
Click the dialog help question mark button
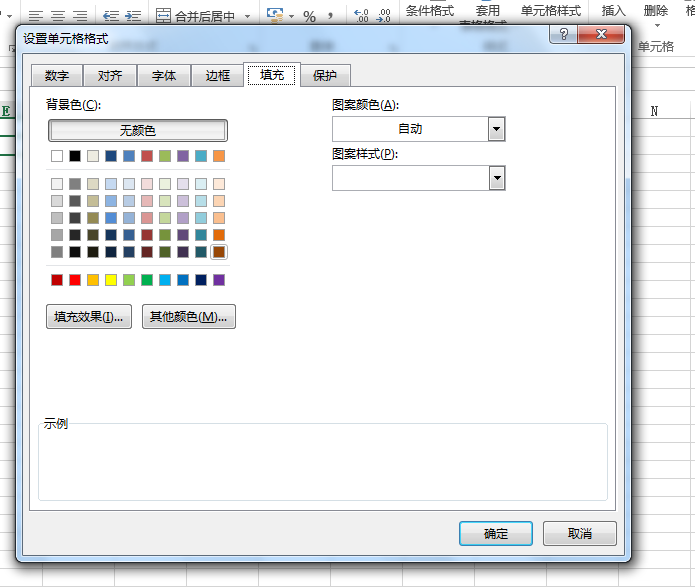(563, 34)
